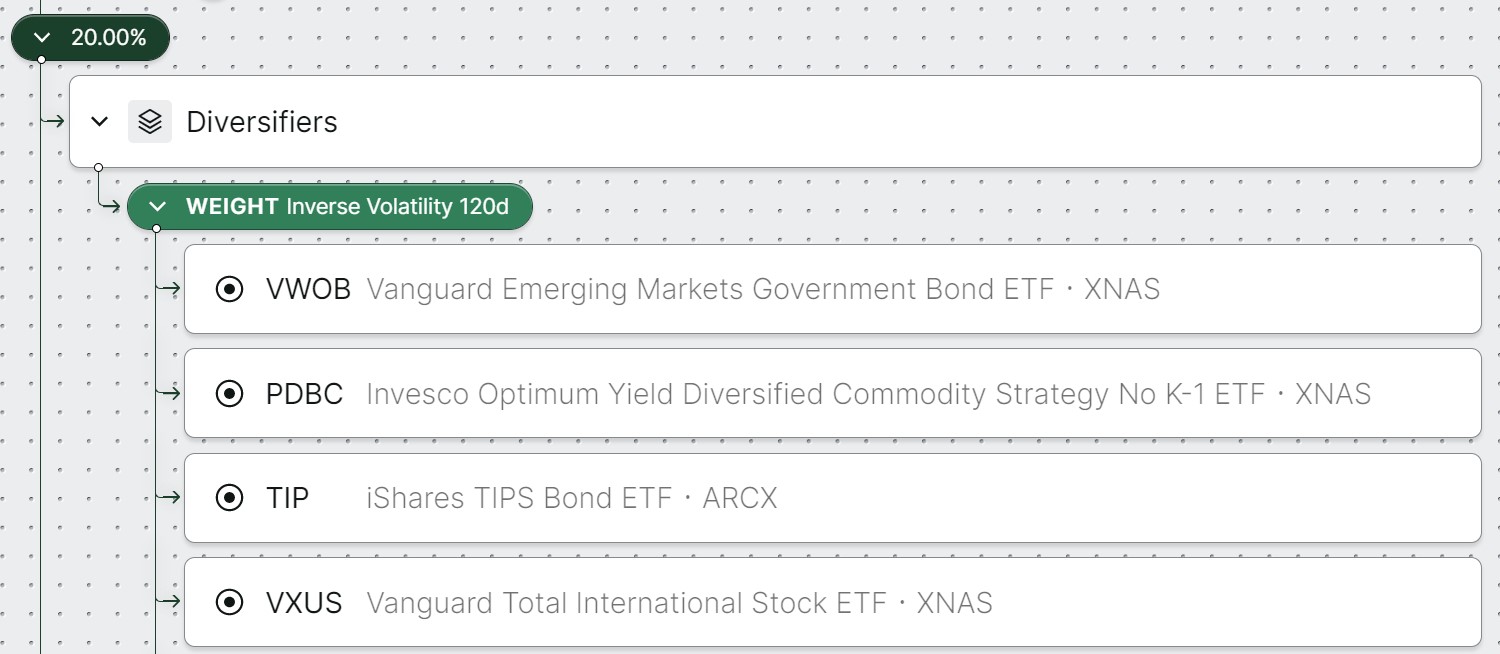Select the PDBC asset circle icon

click(x=230, y=394)
